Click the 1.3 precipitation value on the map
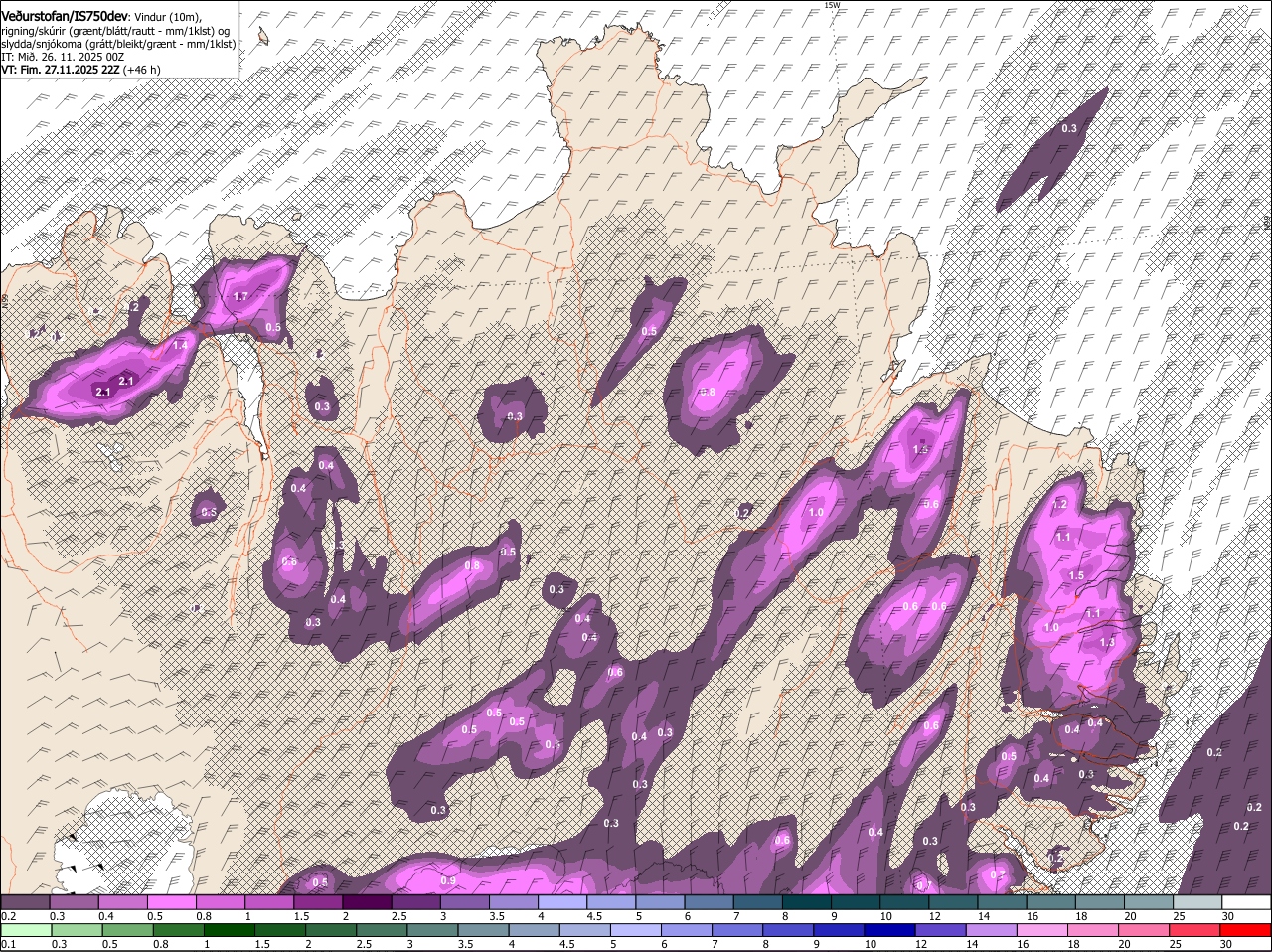This screenshot has width=1272, height=952. point(1107,642)
